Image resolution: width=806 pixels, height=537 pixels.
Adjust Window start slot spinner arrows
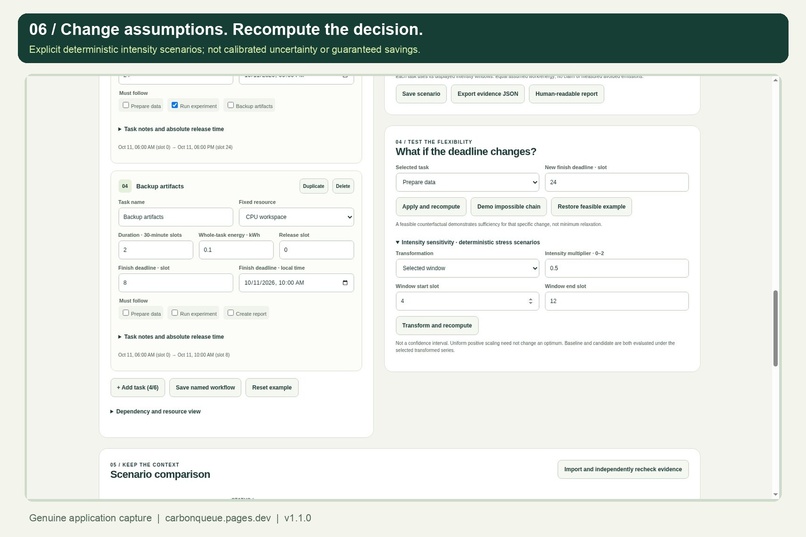[x=530, y=301]
